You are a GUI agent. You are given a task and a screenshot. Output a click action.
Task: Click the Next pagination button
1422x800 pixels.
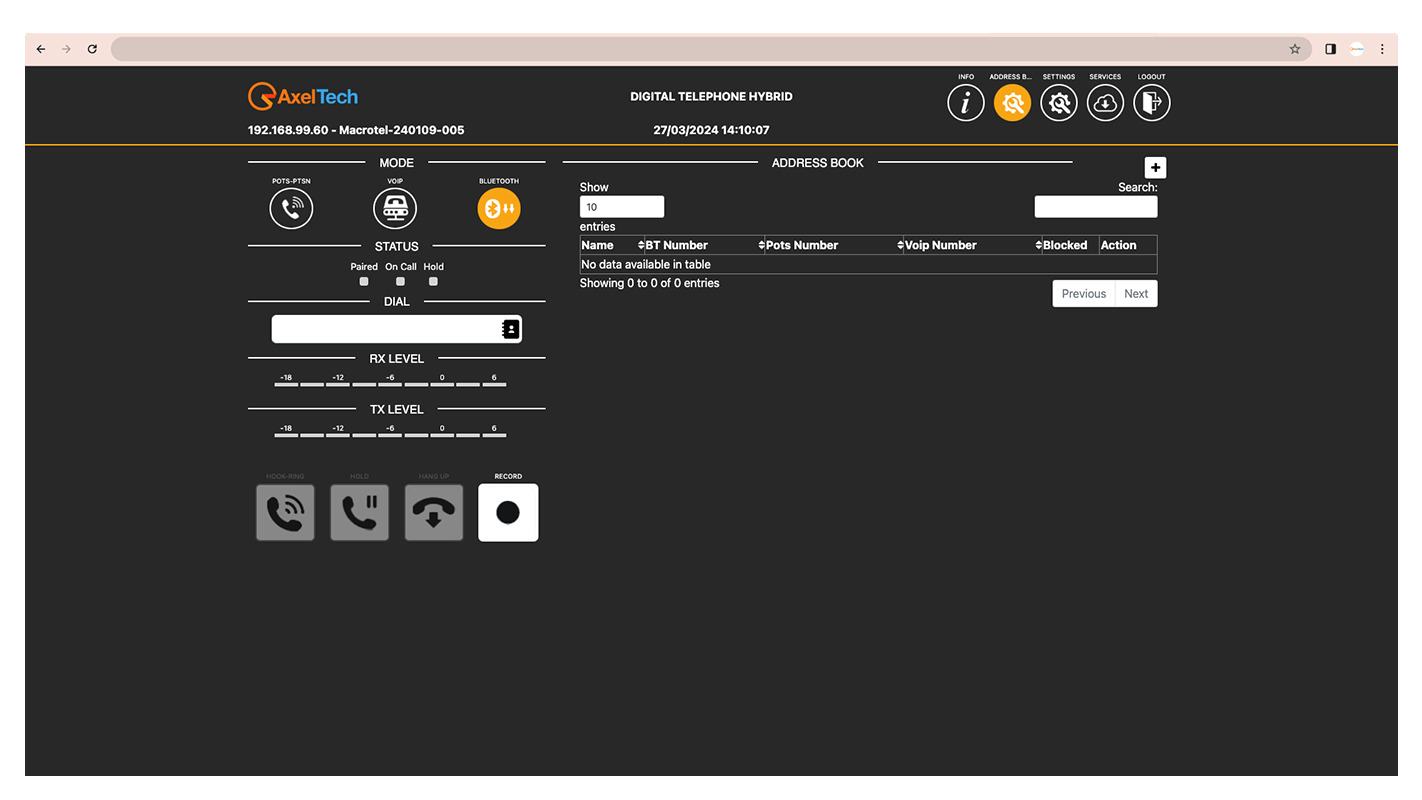1136,294
